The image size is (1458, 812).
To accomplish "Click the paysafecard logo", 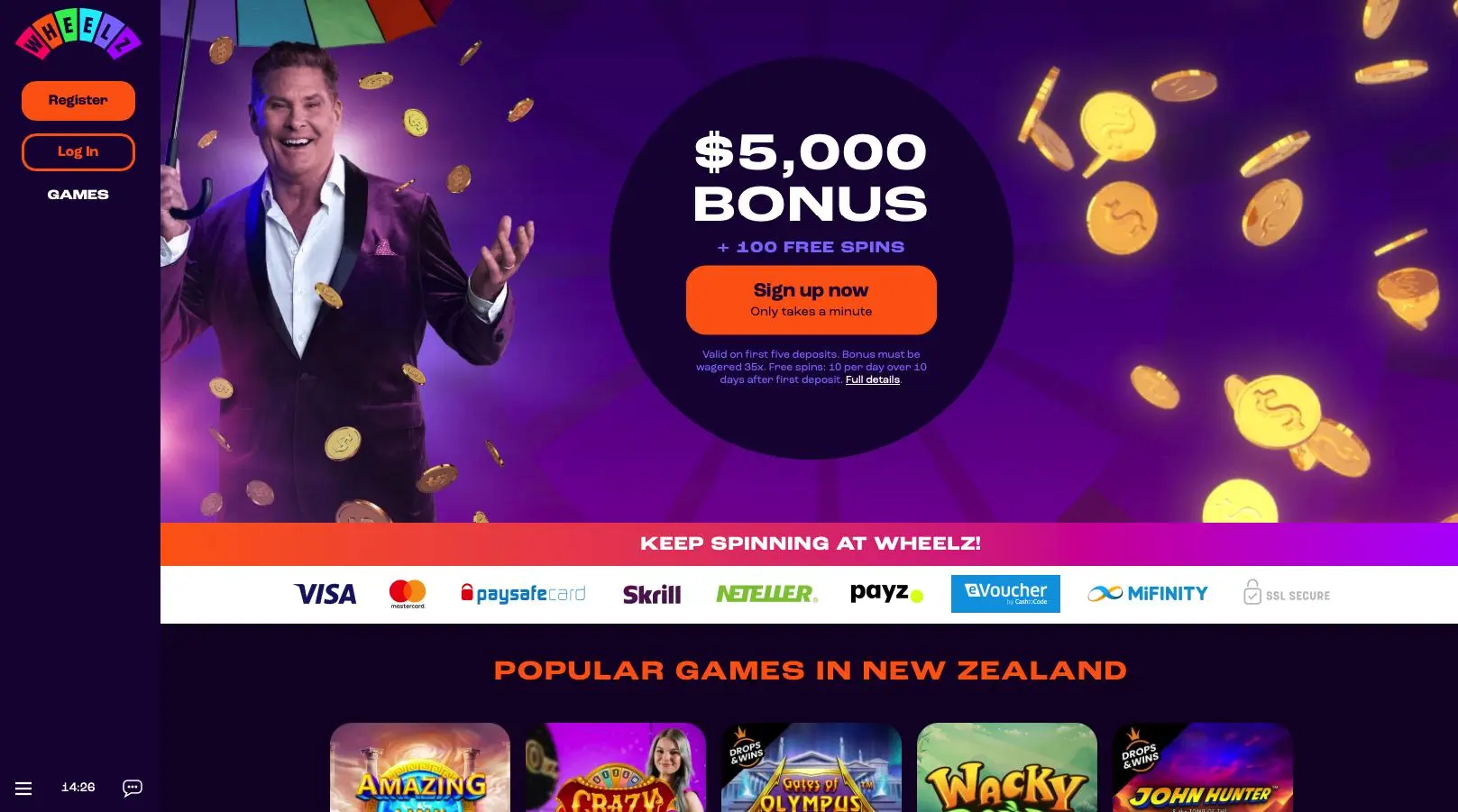I will [x=523, y=594].
